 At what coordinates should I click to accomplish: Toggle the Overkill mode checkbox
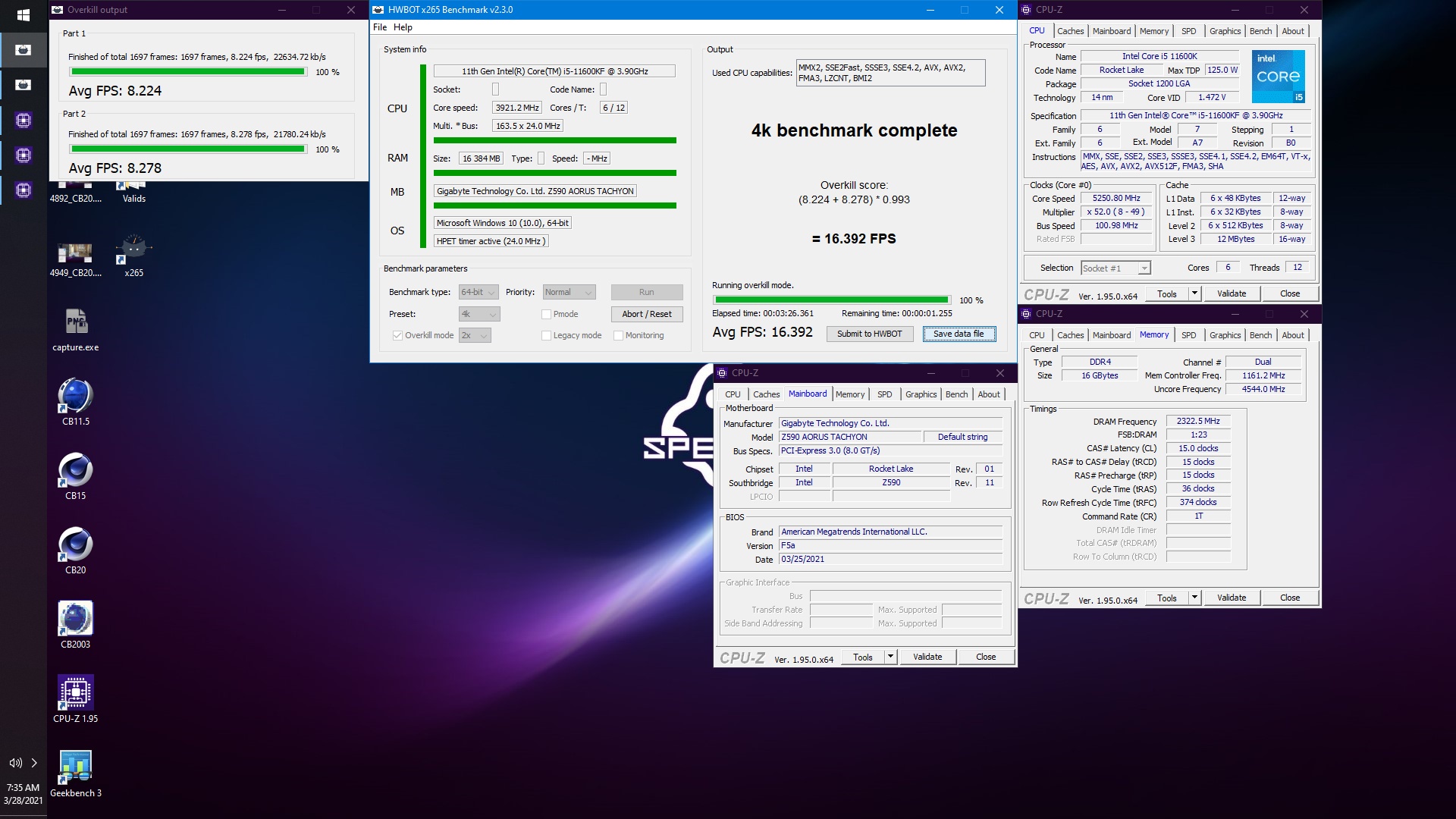point(397,335)
